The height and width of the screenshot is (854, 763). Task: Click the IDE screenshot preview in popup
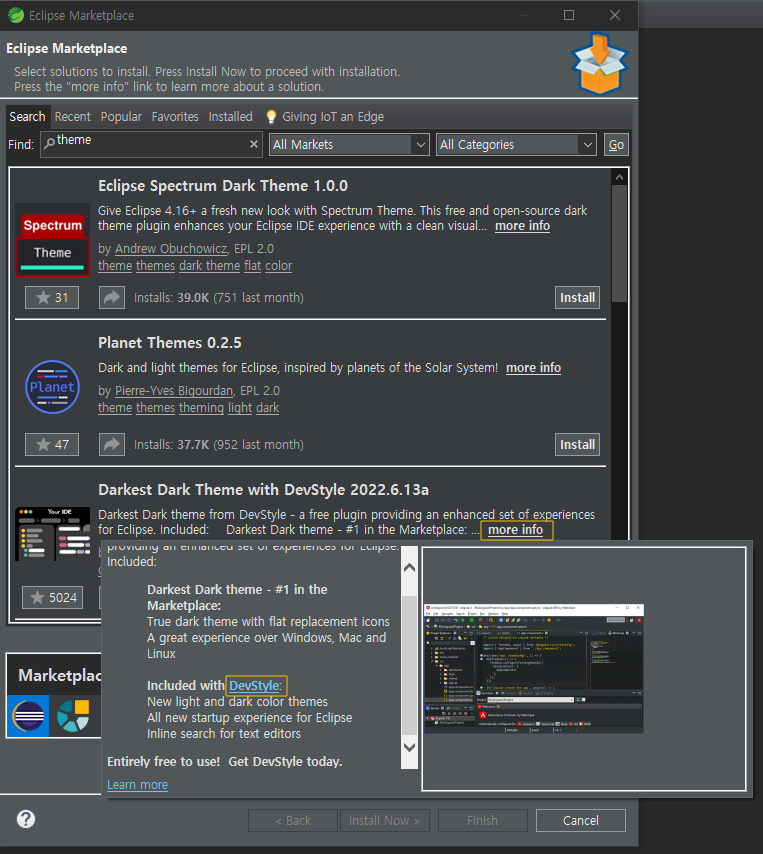(534, 668)
